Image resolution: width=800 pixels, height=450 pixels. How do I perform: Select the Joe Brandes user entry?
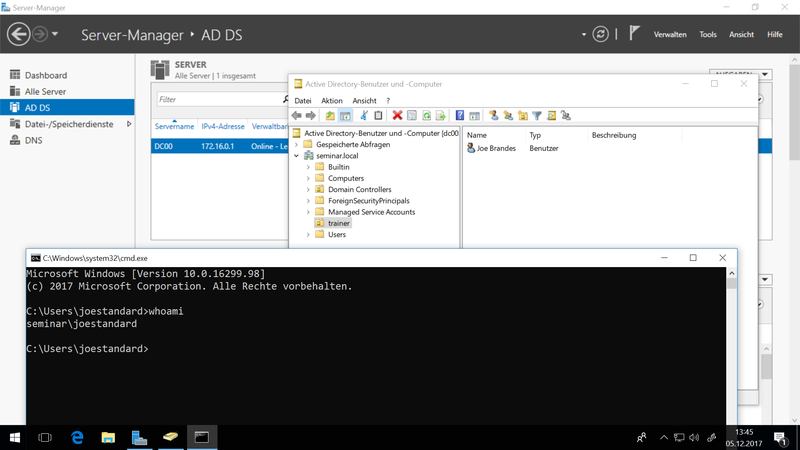(489, 148)
